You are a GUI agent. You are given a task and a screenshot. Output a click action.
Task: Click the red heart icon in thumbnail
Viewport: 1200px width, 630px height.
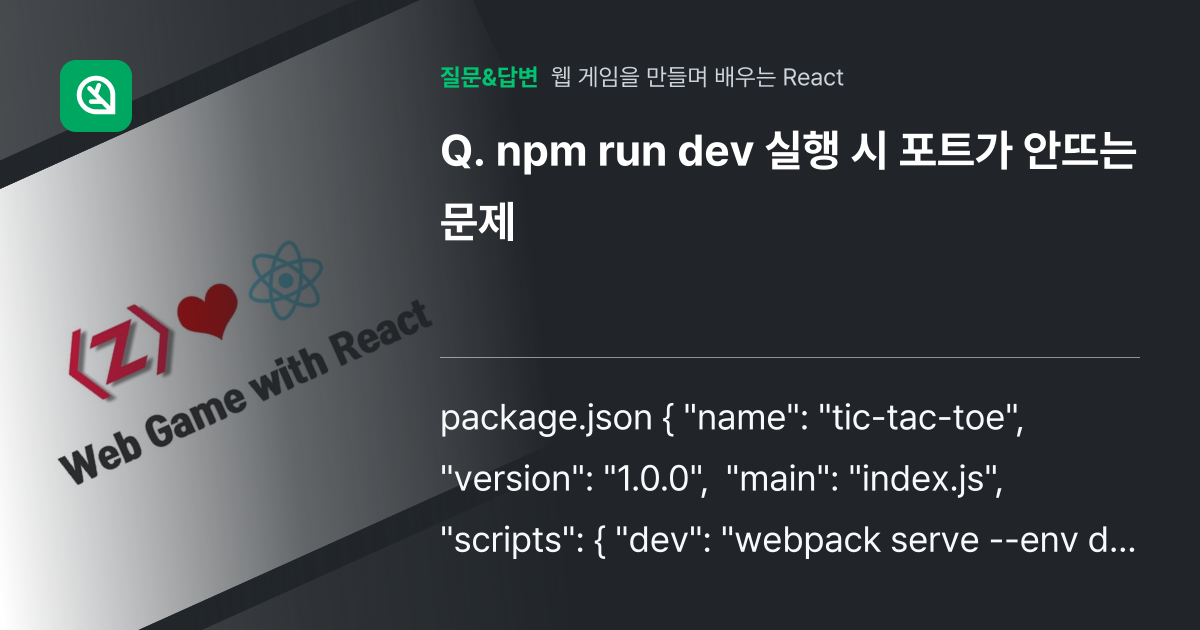207,311
